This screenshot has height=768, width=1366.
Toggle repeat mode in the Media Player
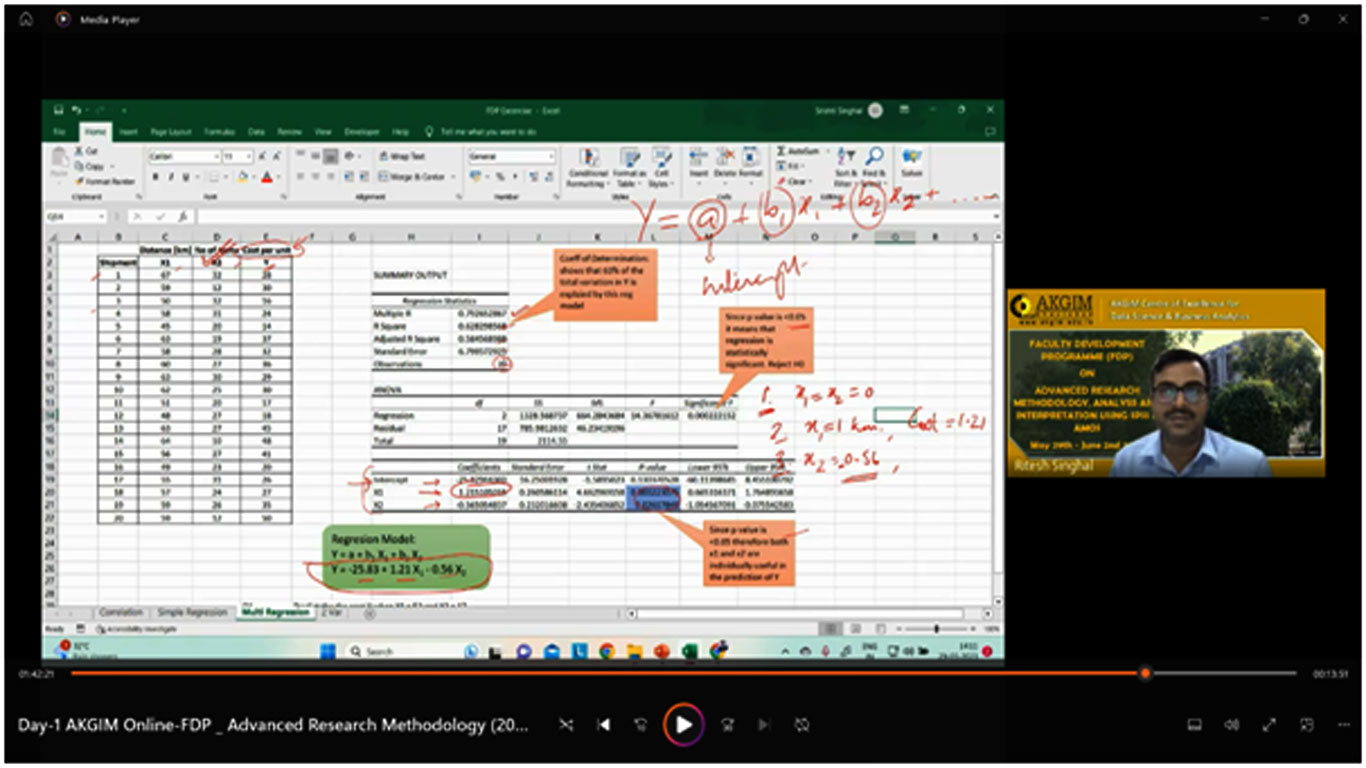(801, 725)
